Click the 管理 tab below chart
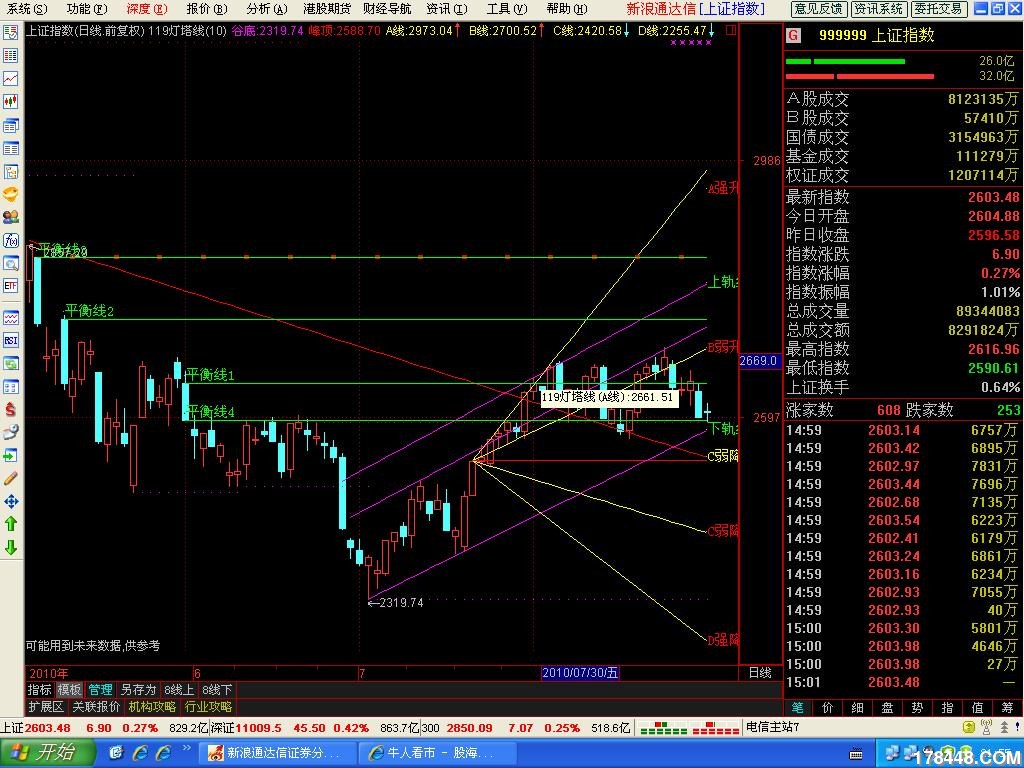This screenshot has width=1024, height=768. (101, 690)
